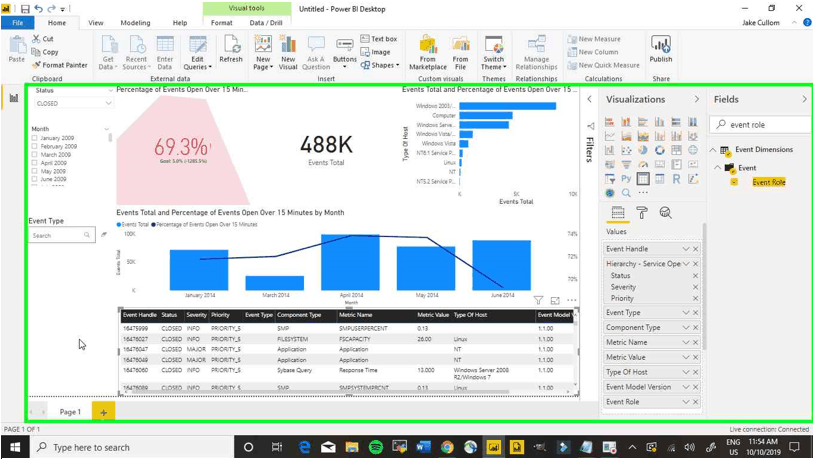Open the File menu
This screenshot has height=459, width=813.
[18, 23]
